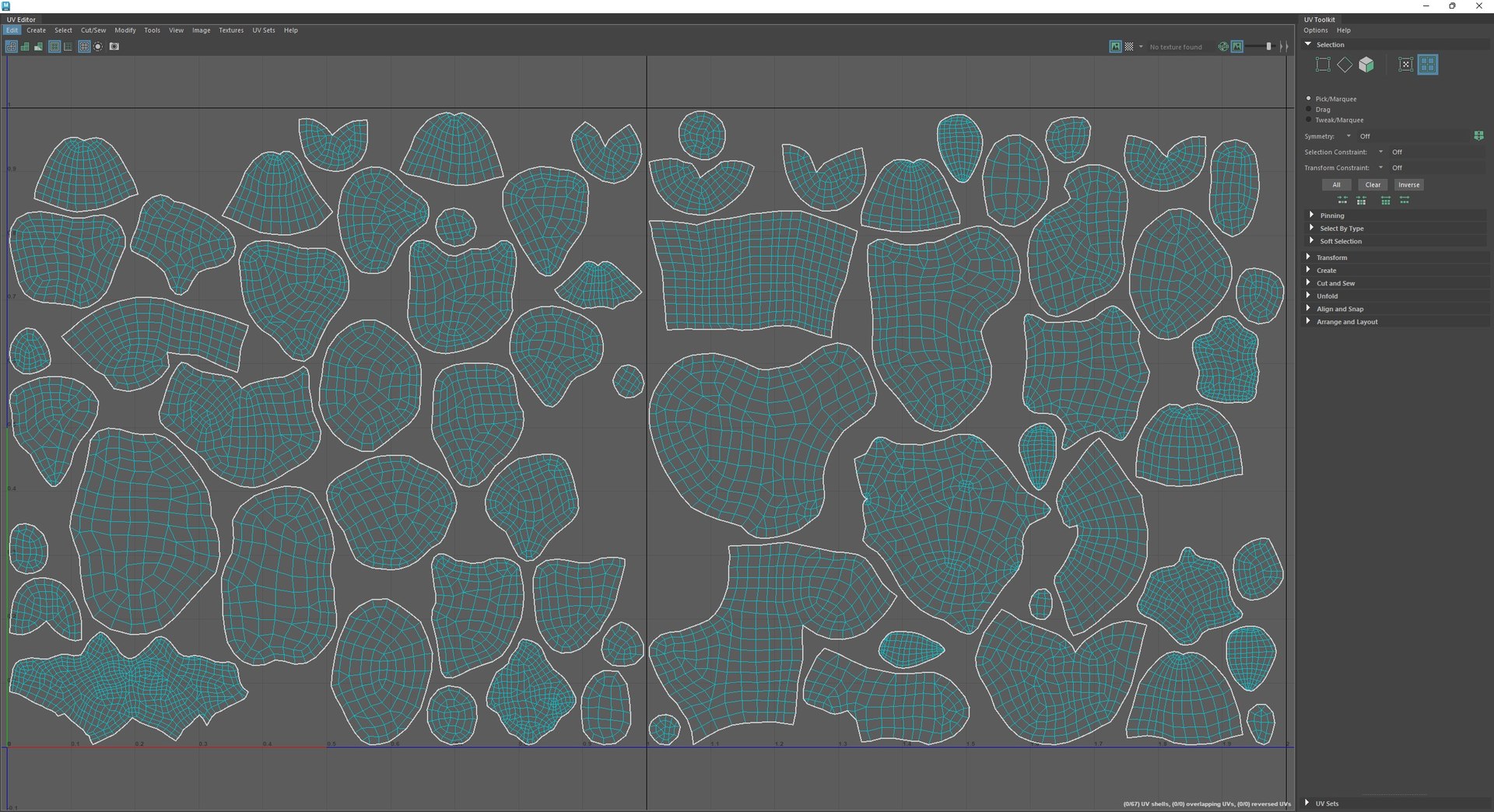Expand the Arrange and Layout section
The image size is (1494, 812).
(x=1396, y=322)
